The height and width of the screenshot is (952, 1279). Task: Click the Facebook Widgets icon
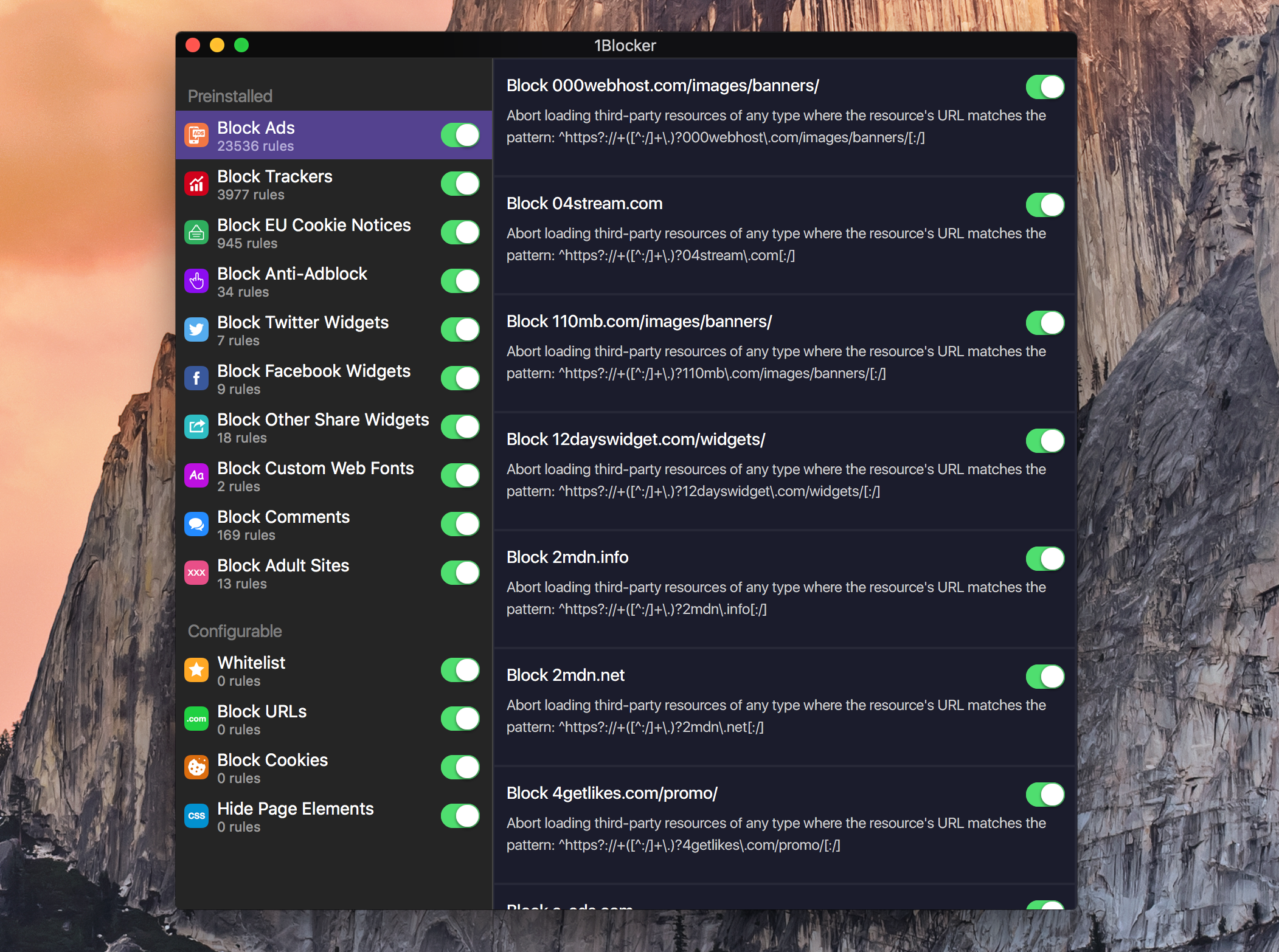[x=196, y=378]
